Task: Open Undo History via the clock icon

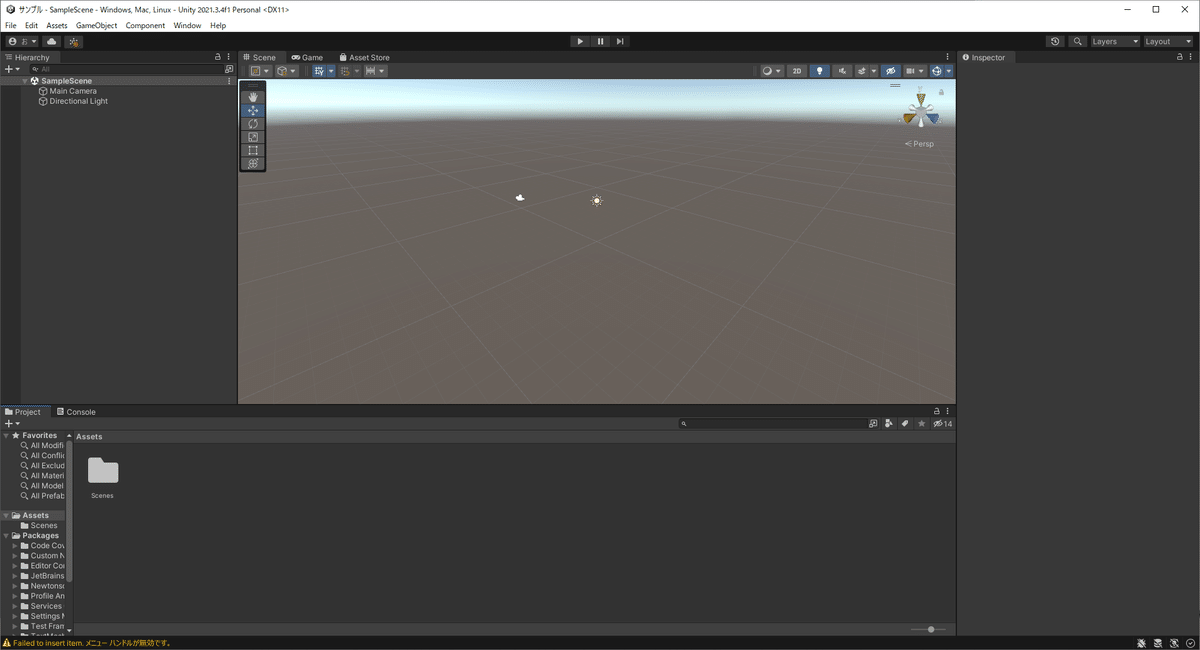Action: click(x=1055, y=41)
